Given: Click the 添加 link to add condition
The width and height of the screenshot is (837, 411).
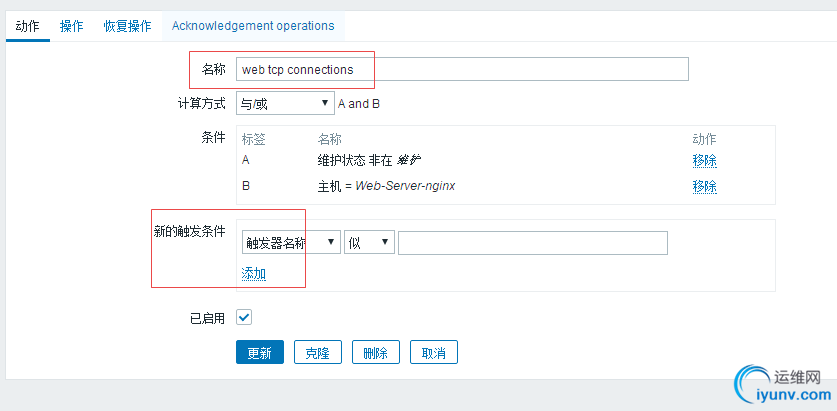Looking at the screenshot, I should [x=254, y=274].
